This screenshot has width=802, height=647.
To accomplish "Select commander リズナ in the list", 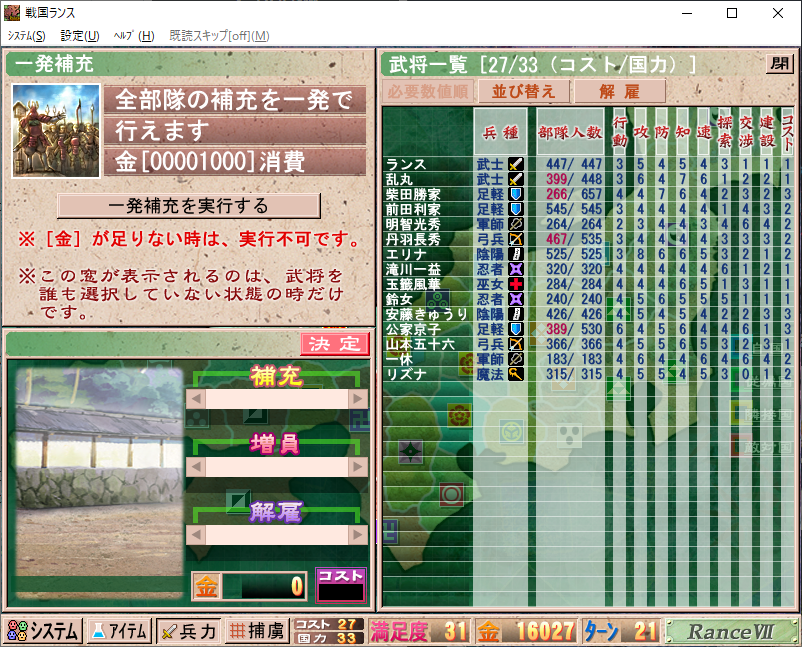I will [x=406, y=374].
